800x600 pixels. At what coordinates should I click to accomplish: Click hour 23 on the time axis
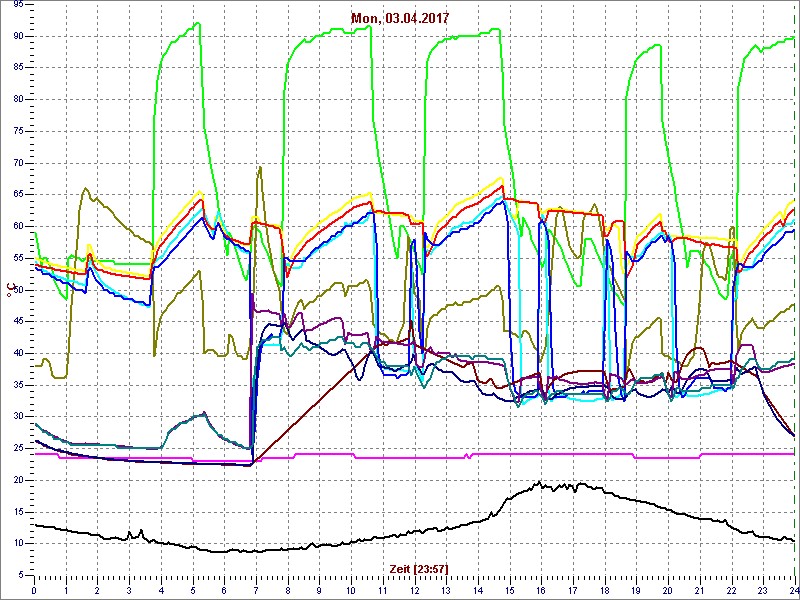point(763,591)
